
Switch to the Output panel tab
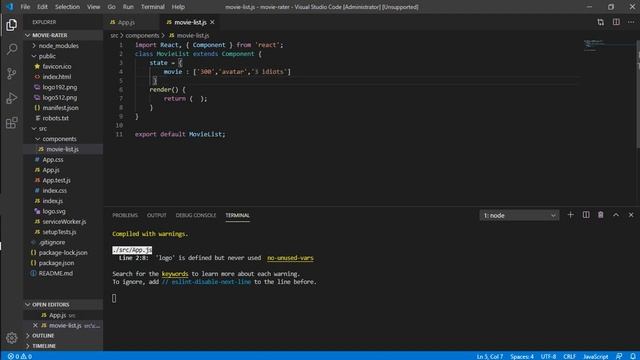pyautogui.click(x=157, y=215)
